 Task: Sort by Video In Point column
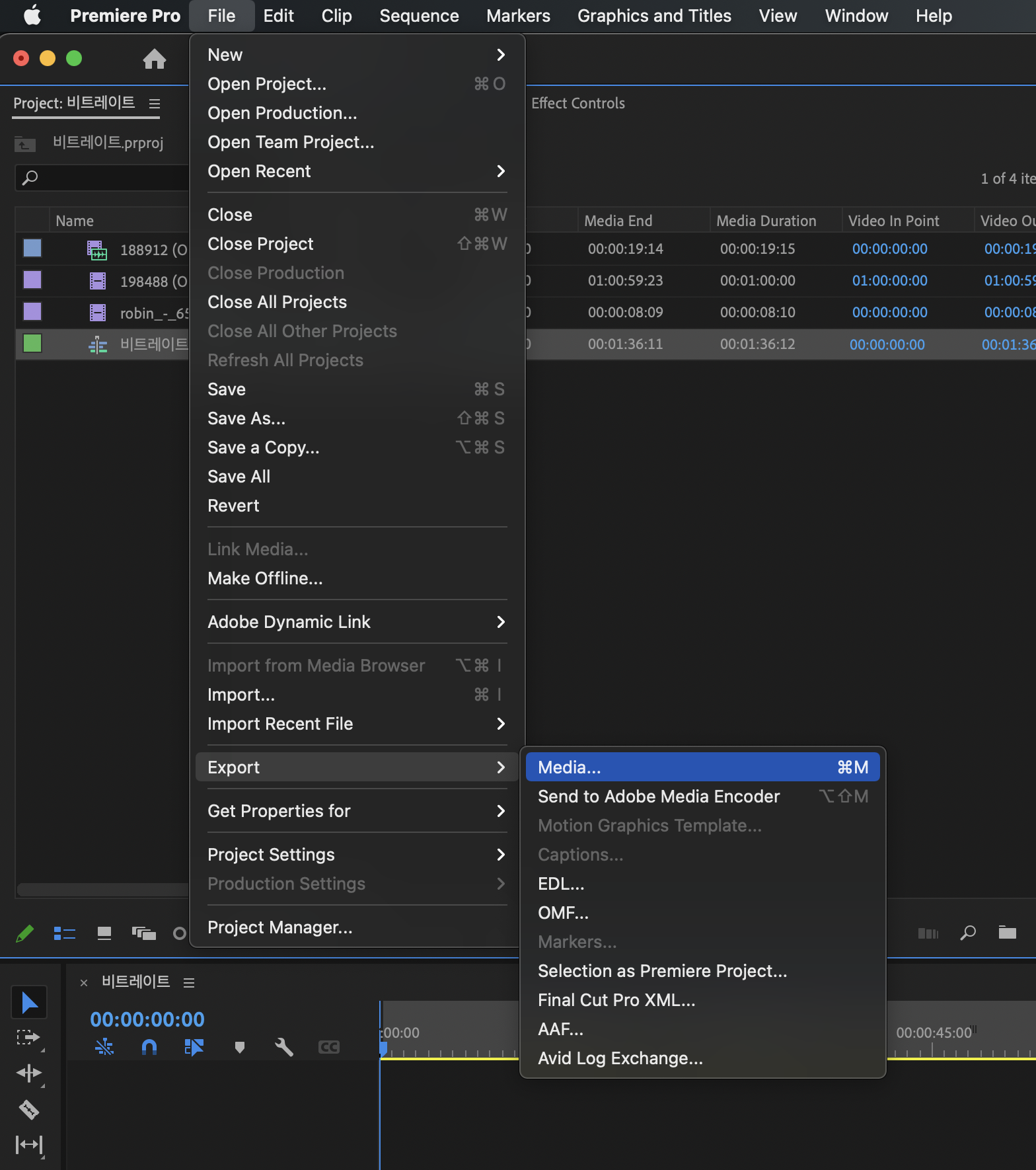[893, 221]
